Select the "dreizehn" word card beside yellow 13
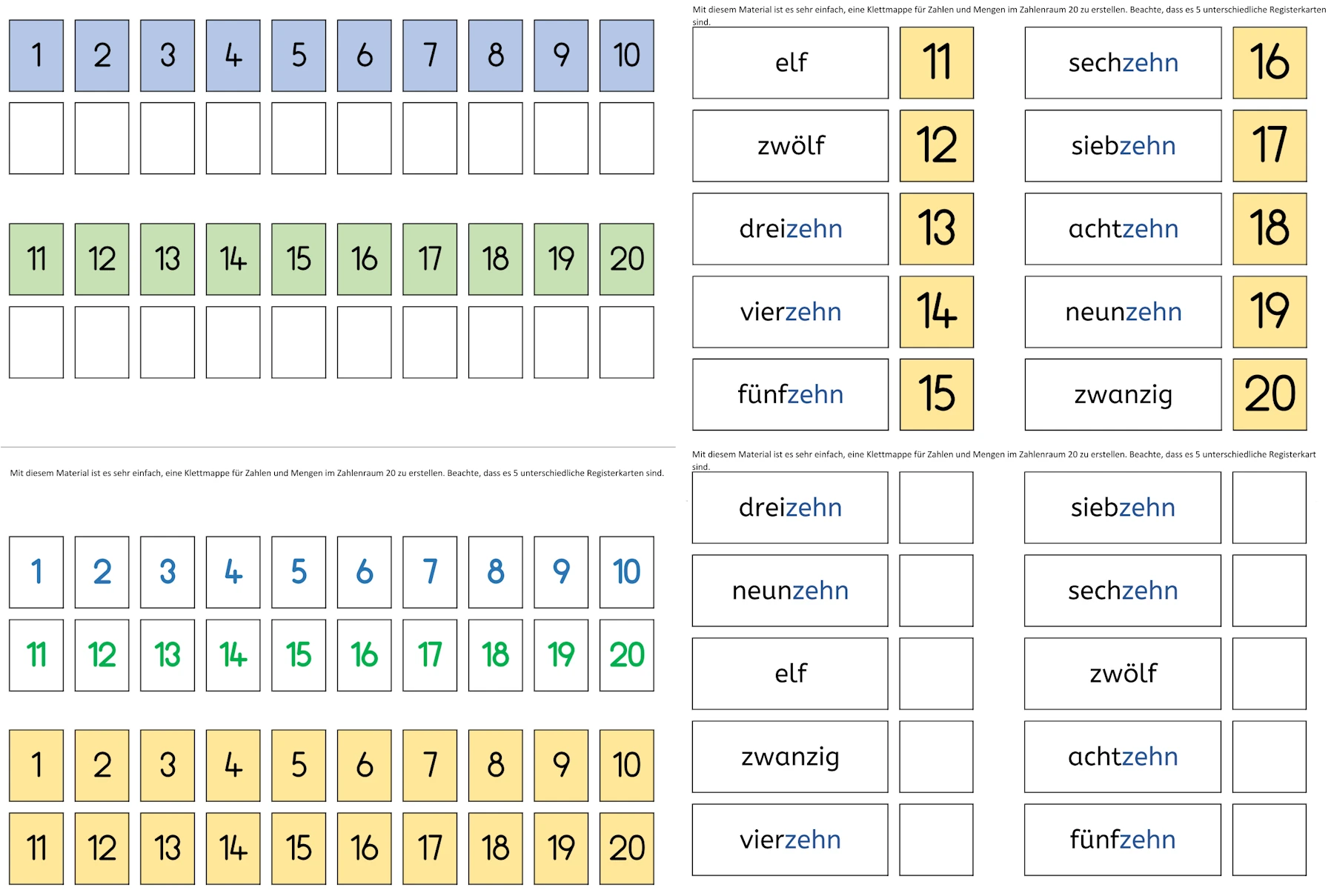1334x896 pixels. (790, 229)
